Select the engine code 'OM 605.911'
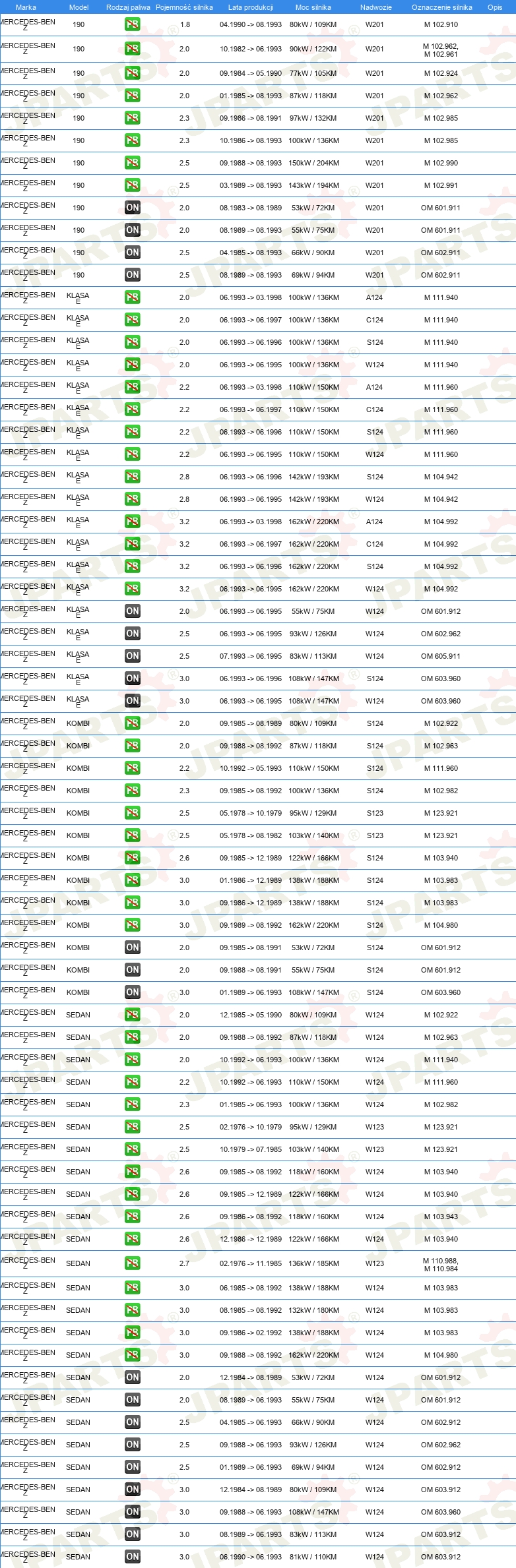Viewport: 516px width, 1568px height. click(x=441, y=656)
